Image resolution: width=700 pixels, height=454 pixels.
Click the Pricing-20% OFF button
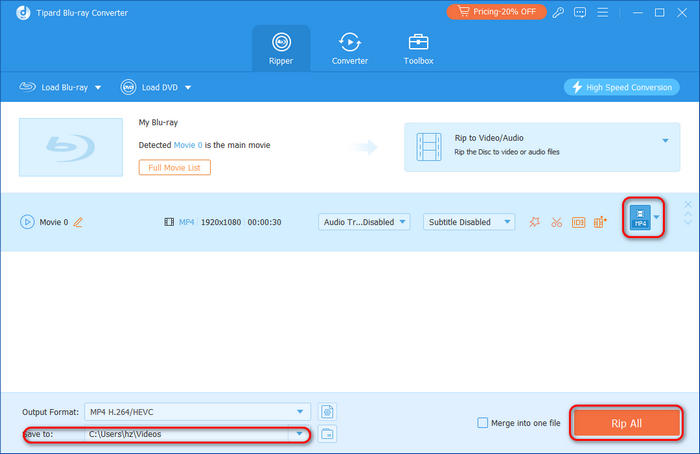496,12
